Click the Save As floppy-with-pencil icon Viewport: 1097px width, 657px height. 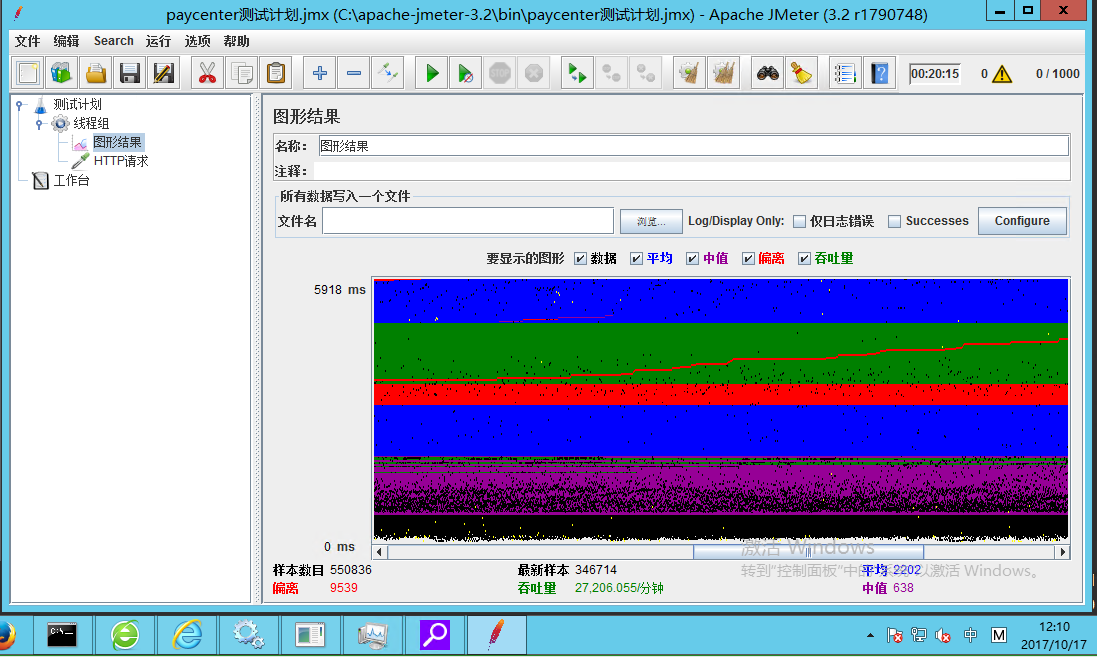tap(164, 73)
